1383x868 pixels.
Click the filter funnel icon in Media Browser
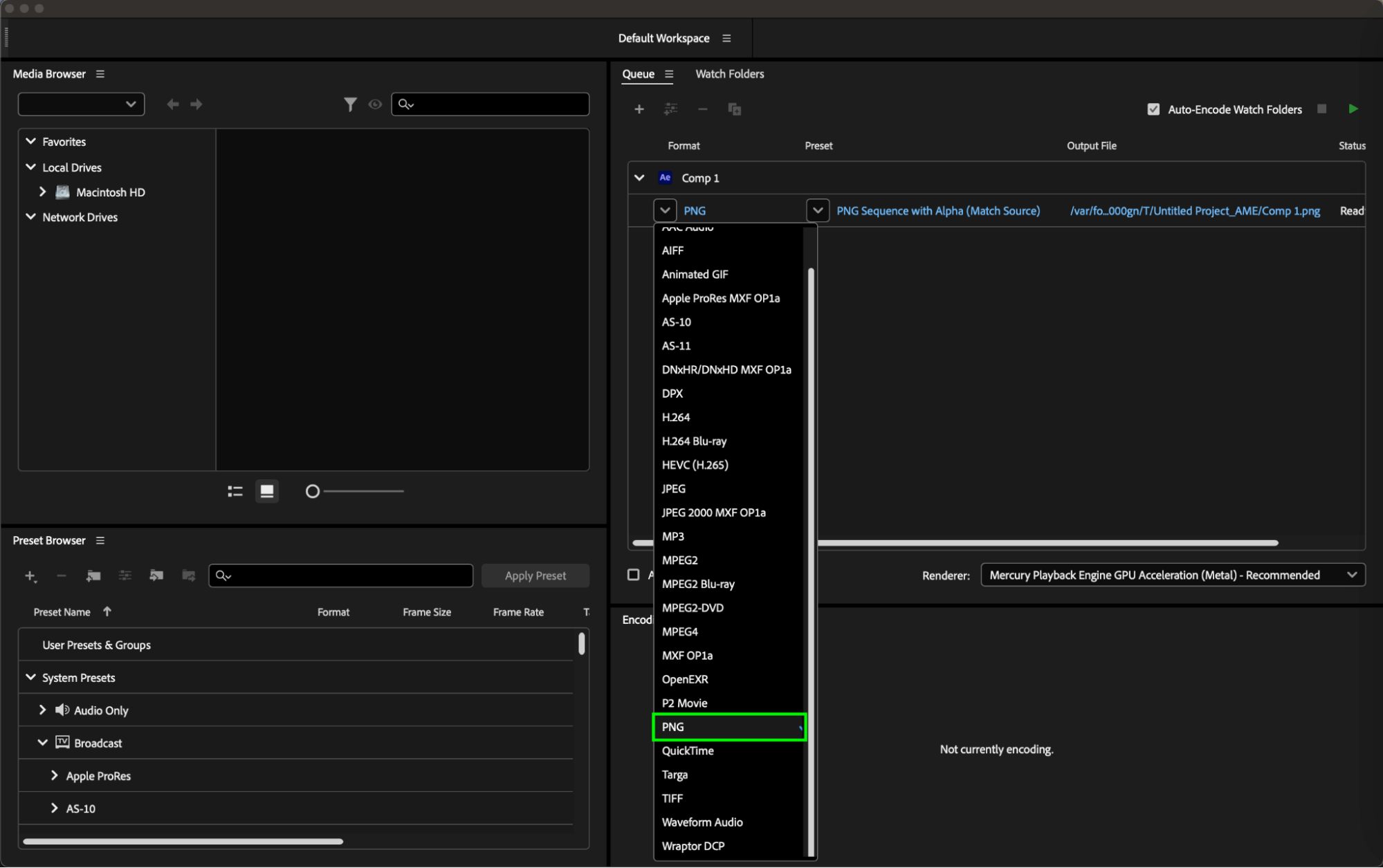pos(350,104)
